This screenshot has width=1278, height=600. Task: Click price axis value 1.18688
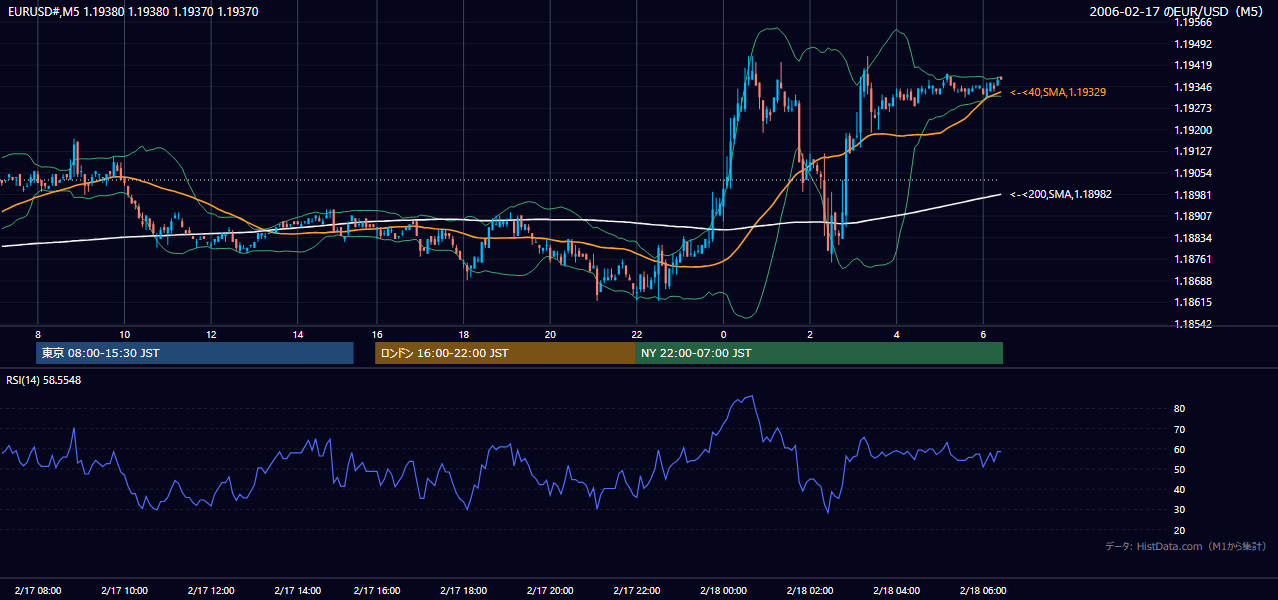click(1192, 282)
